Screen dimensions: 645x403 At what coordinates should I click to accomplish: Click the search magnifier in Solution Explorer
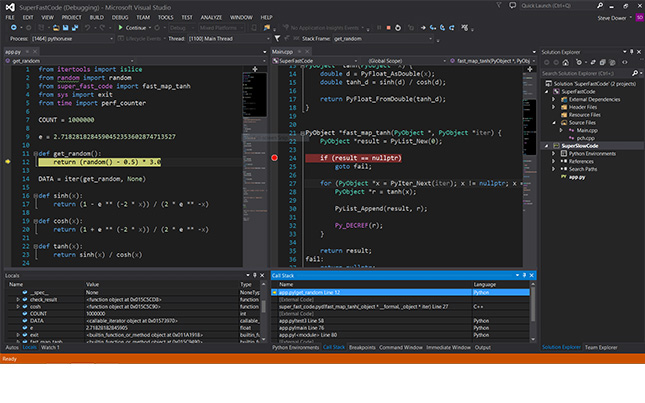coord(634,73)
